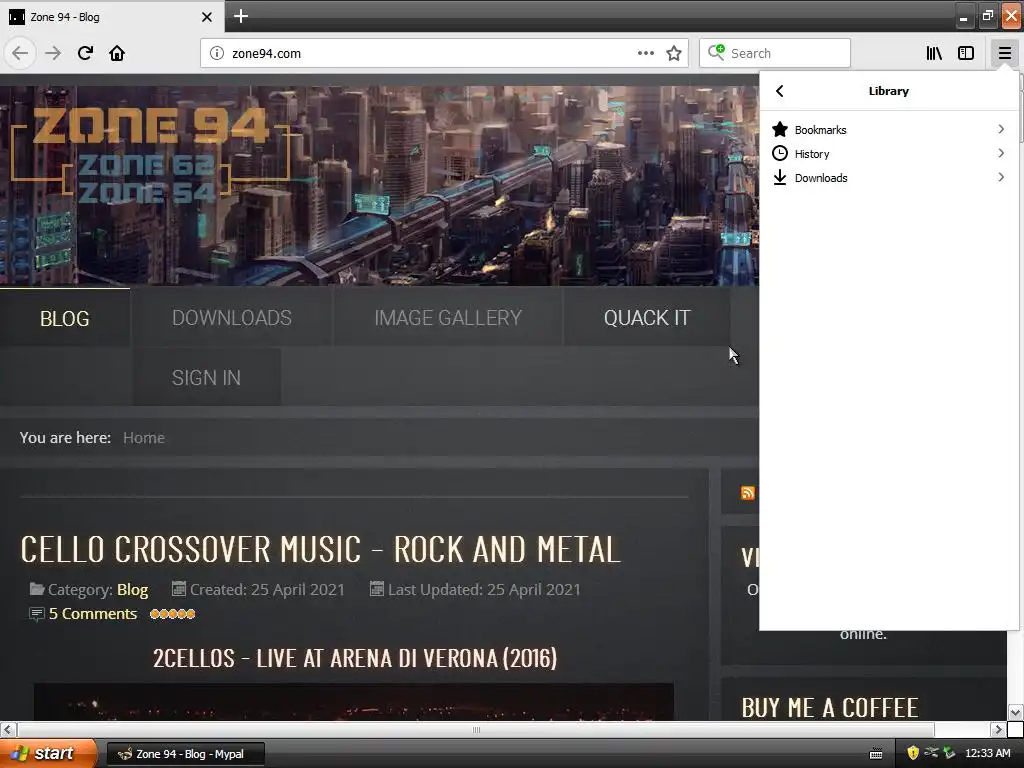Open the SIGN IN navigation item
The height and width of the screenshot is (768, 1024).
[206, 377]
